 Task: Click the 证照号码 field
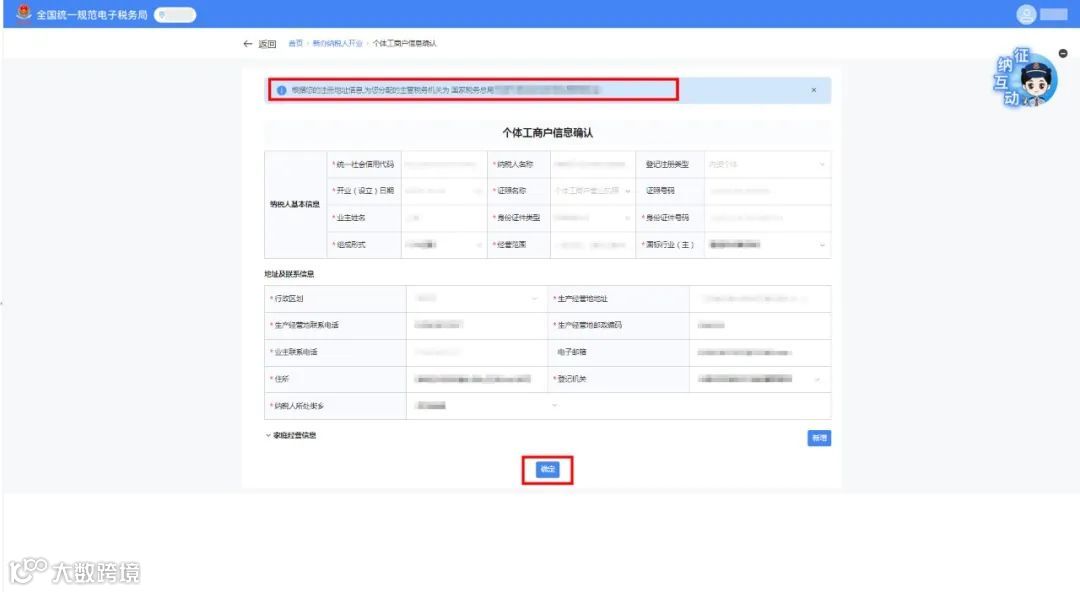click(x=767, y=191)
